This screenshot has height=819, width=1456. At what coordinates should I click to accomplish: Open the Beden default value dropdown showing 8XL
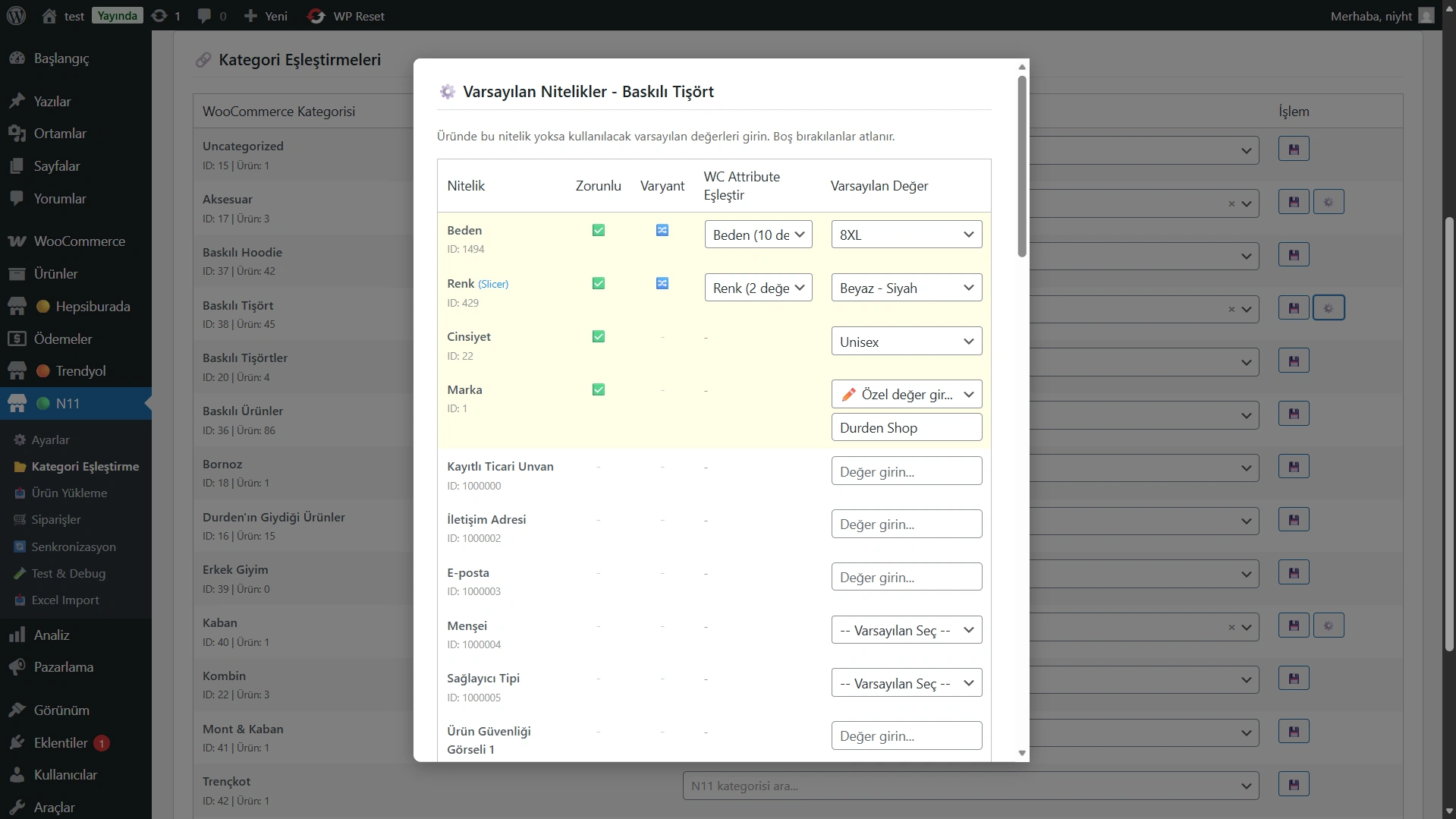pos(906,235)
